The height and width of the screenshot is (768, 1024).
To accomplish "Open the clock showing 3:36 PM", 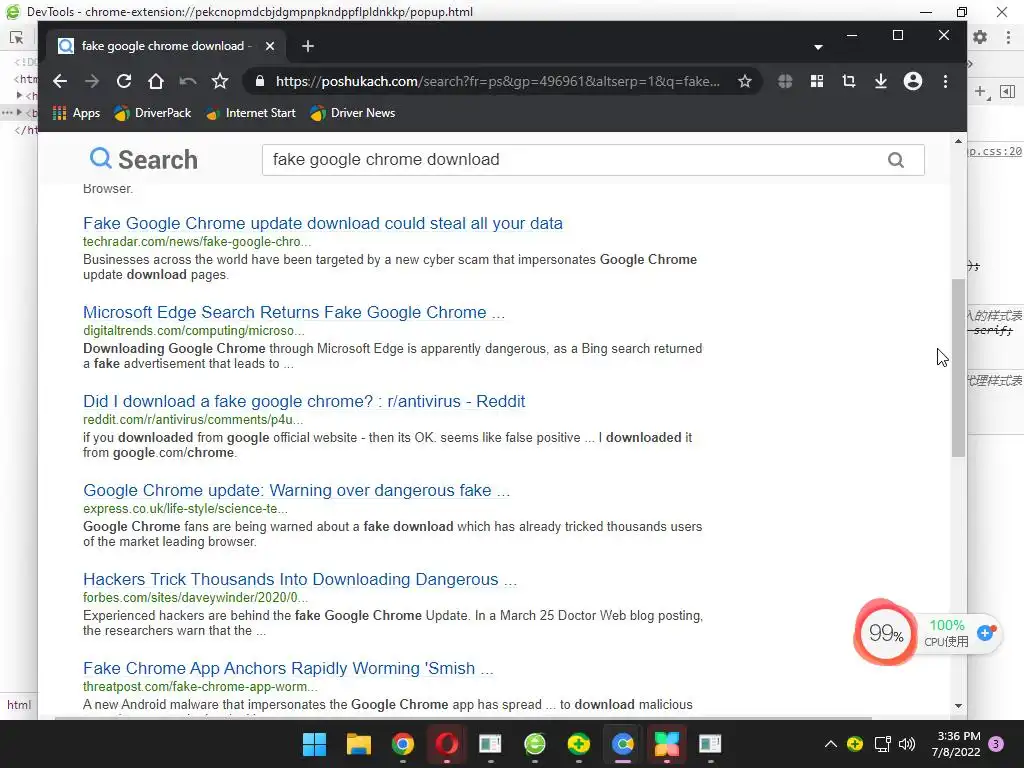I will click(956, 744).
